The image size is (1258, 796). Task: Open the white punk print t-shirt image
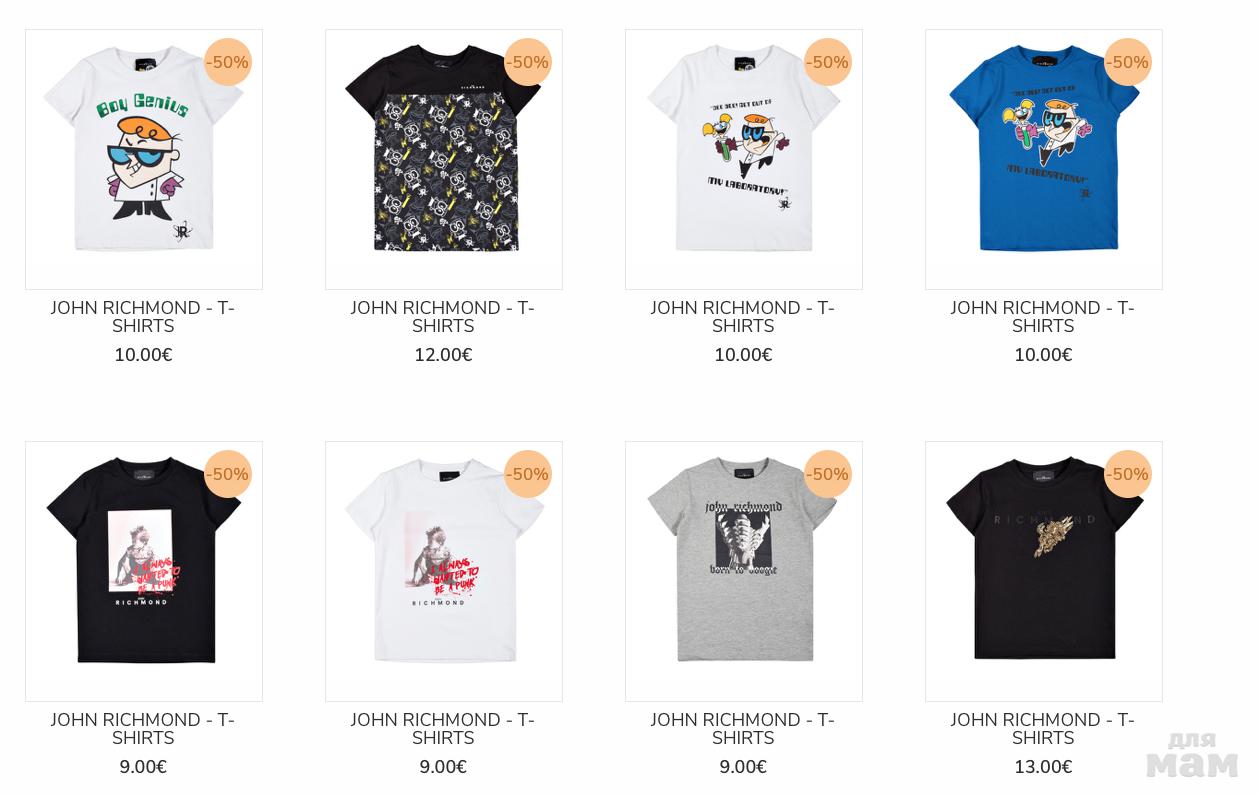[x=444, y=571]
